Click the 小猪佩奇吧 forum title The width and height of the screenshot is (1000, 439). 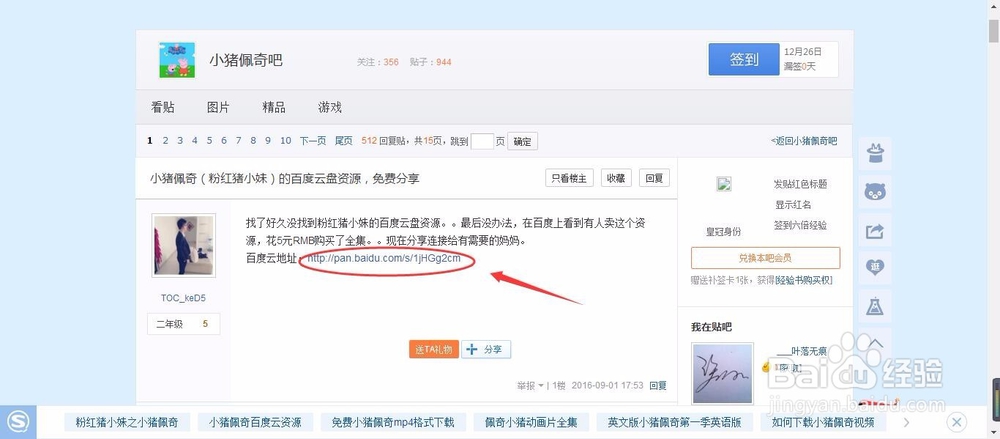[x=246, y=61]
